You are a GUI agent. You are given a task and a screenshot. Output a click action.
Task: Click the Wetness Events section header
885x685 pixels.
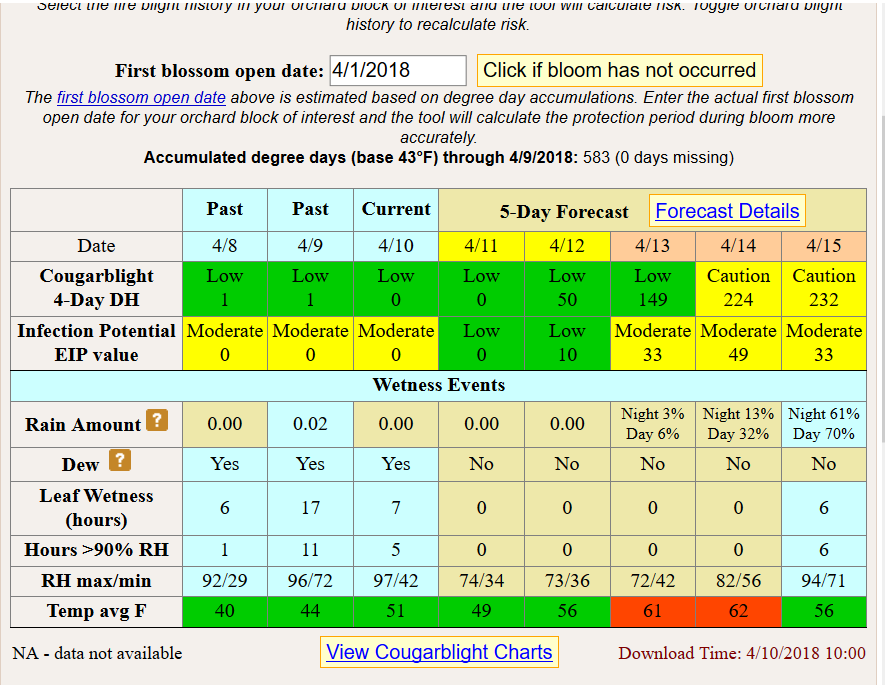point(436,385)
